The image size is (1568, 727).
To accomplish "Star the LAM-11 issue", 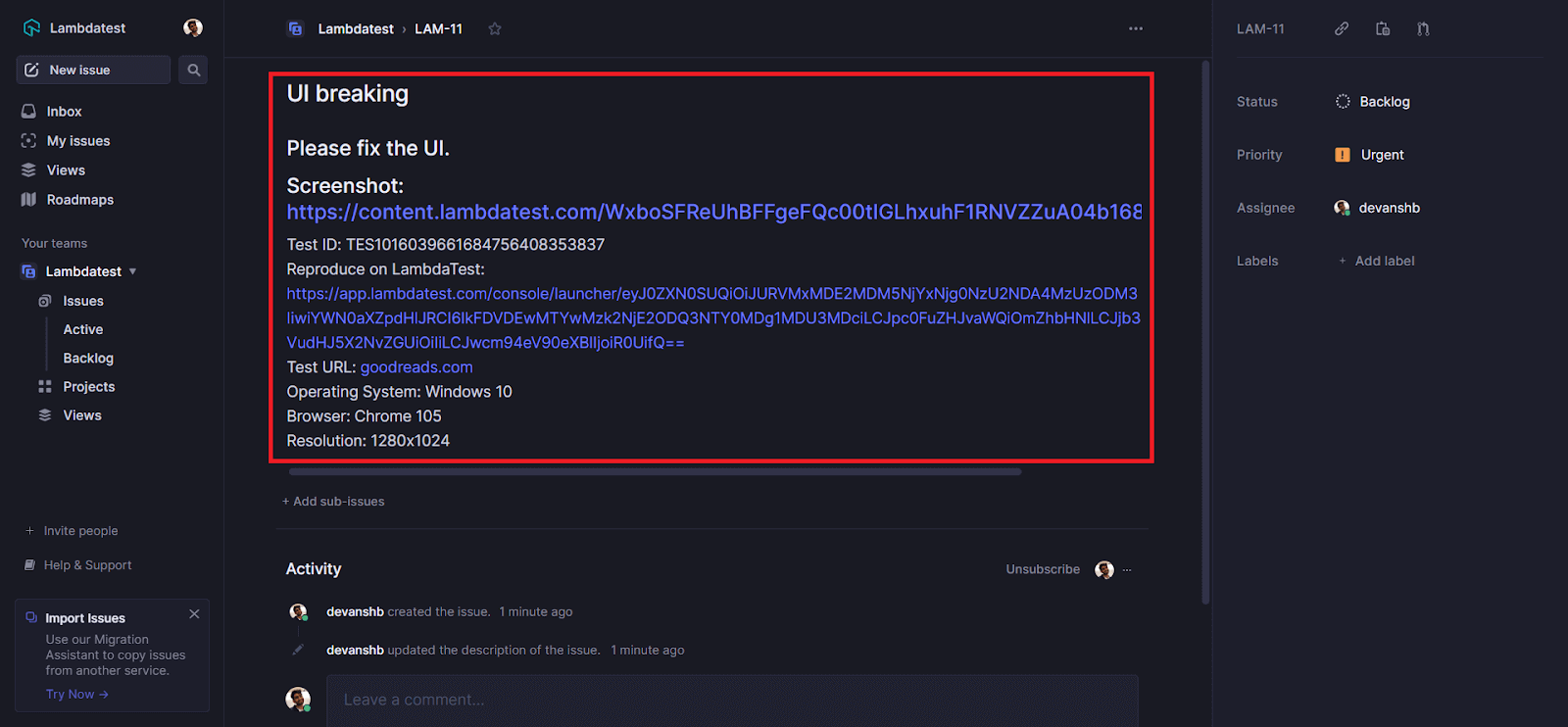I will coord(495,29).
